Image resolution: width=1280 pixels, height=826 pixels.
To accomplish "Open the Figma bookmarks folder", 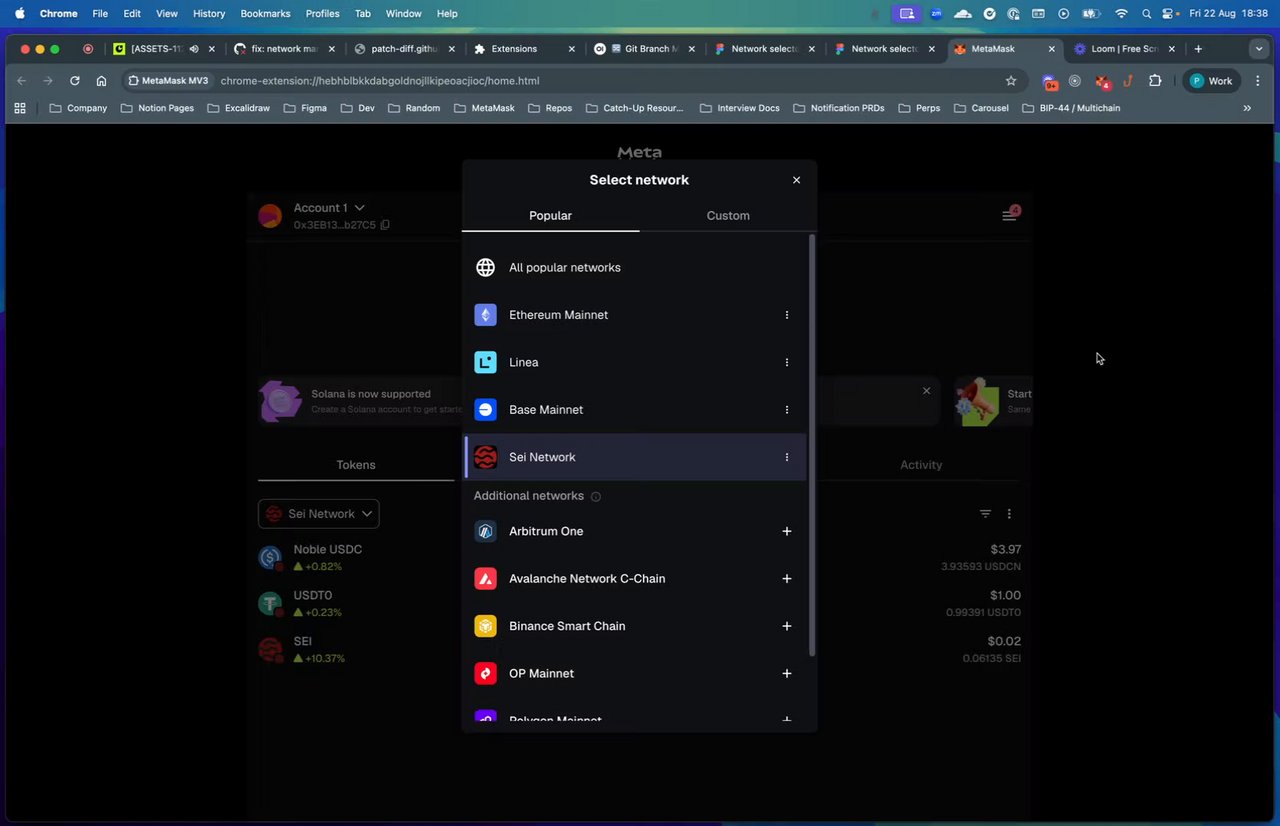I will (306, 108).
